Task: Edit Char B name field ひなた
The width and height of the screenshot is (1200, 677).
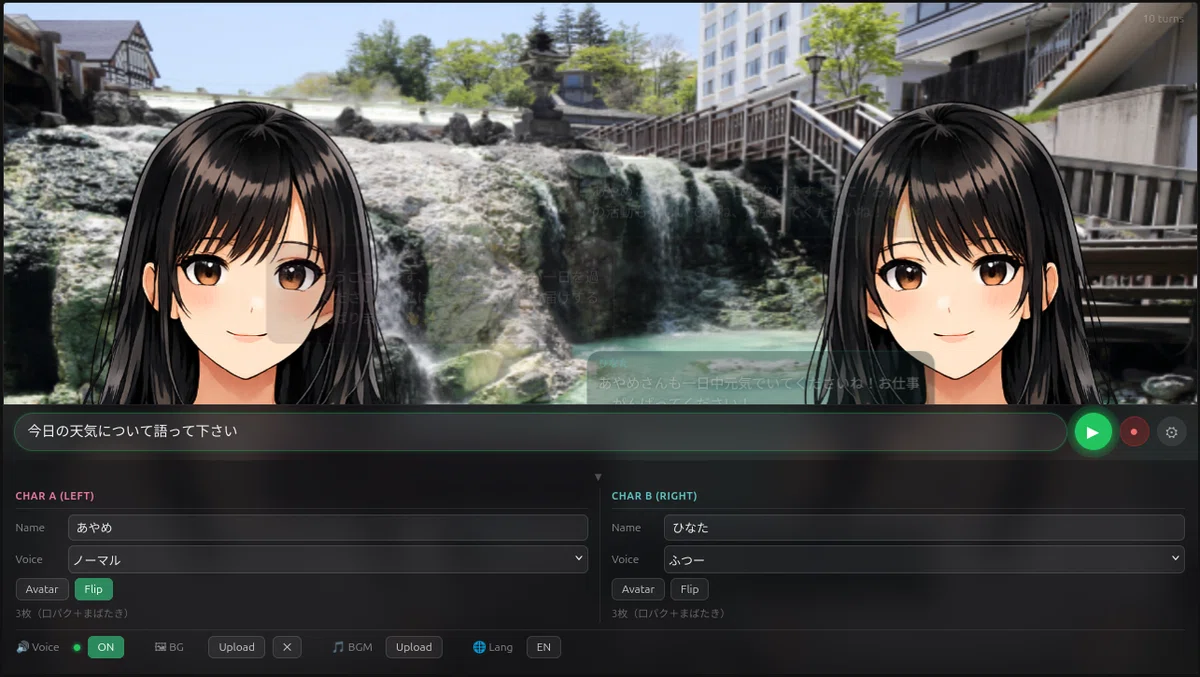Action: [924, 528]
